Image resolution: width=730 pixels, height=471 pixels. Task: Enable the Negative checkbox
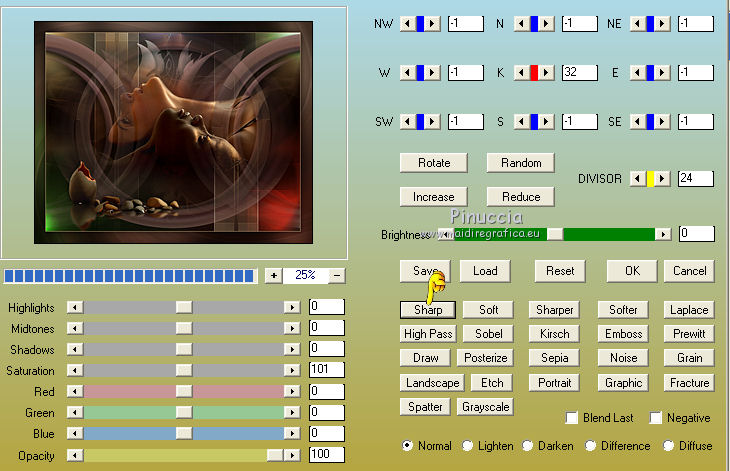click(x=656, y=417)
